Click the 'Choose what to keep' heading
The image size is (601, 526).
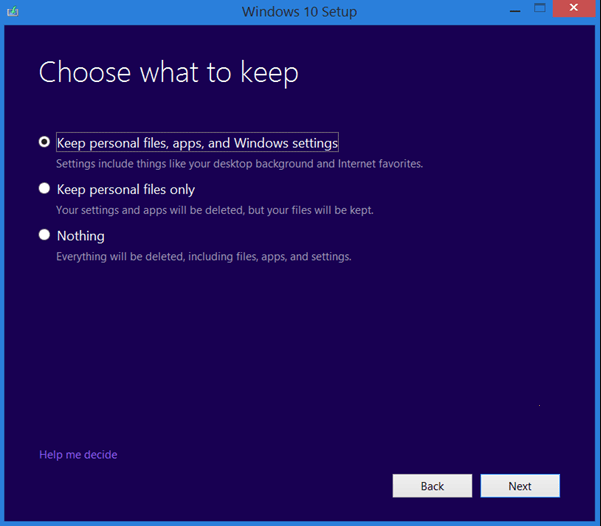169,73
